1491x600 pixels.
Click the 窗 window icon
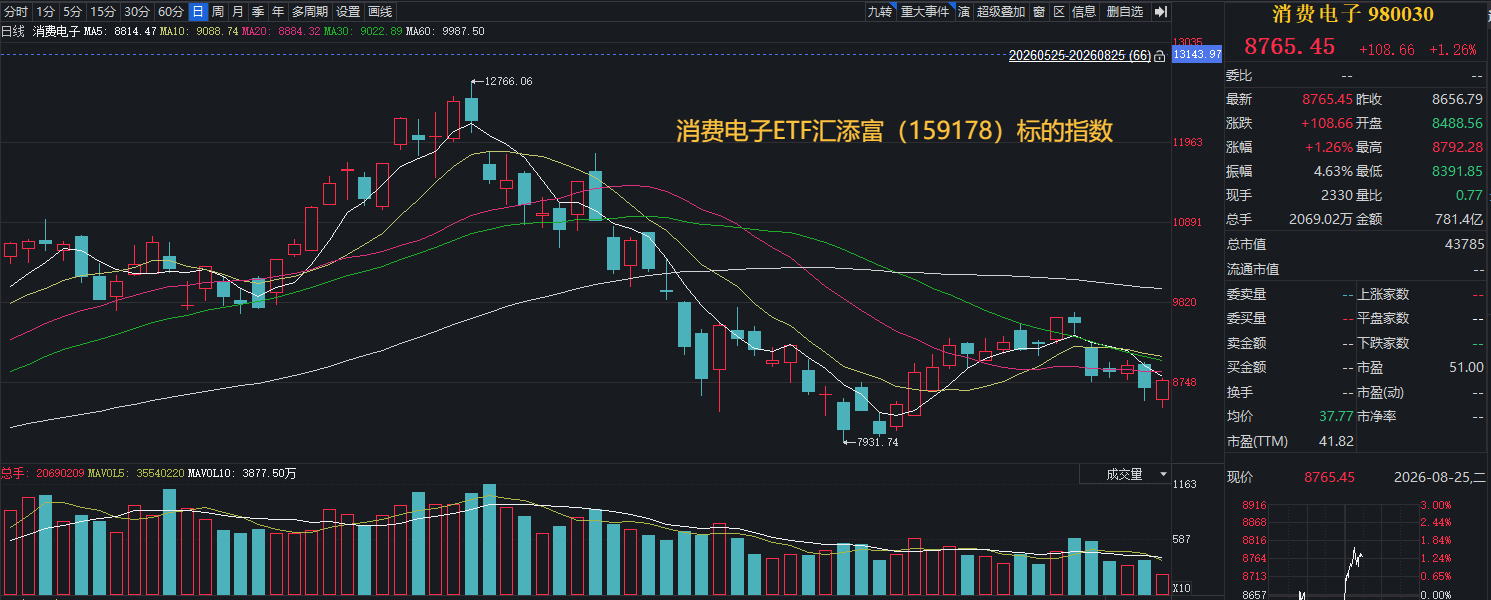click(1040, 12)
